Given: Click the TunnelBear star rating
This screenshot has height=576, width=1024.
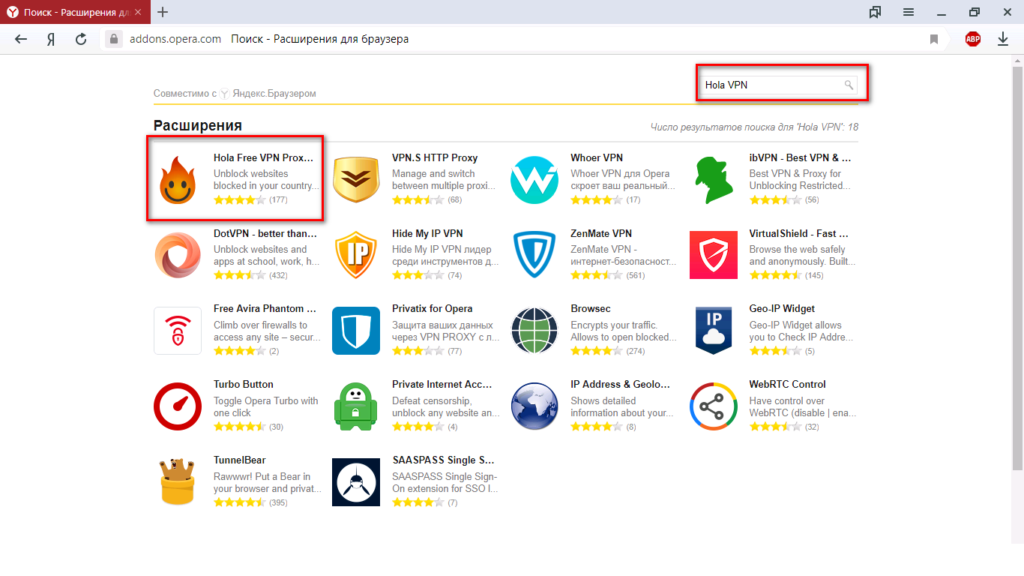Looking at the screenshot, I should (239, 502).
